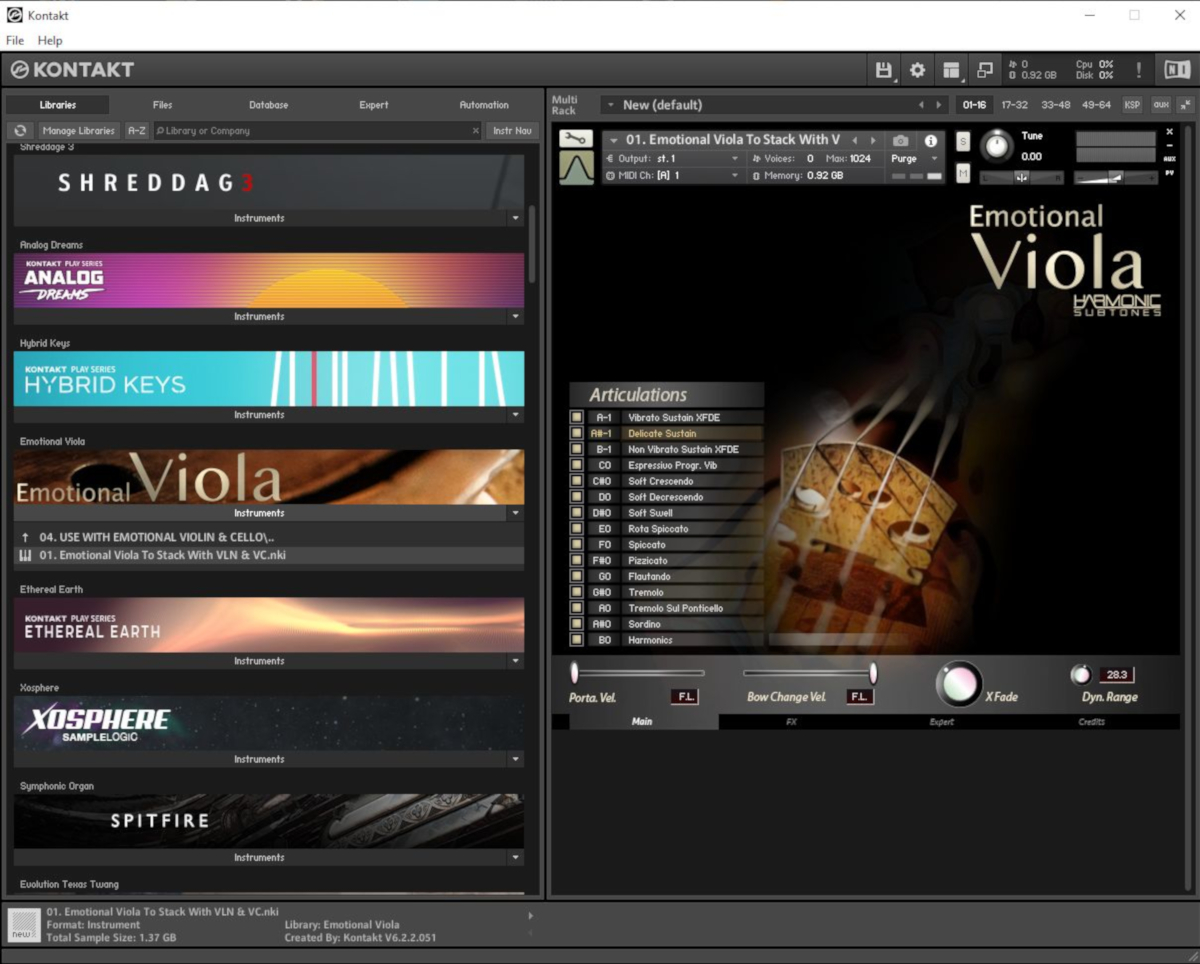This screenshot has height=964, width=1200.
Task: Go to previous multi preset arrow
Action: coord(921,105)
